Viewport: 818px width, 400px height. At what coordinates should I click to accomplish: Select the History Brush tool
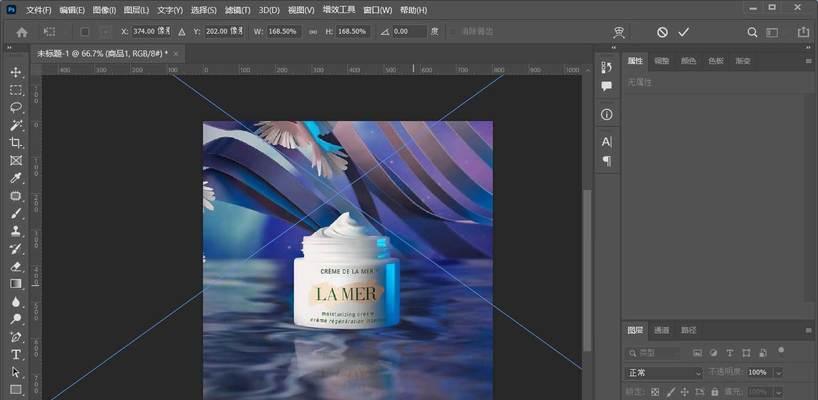pyautogui.click(x=16, y=249)
